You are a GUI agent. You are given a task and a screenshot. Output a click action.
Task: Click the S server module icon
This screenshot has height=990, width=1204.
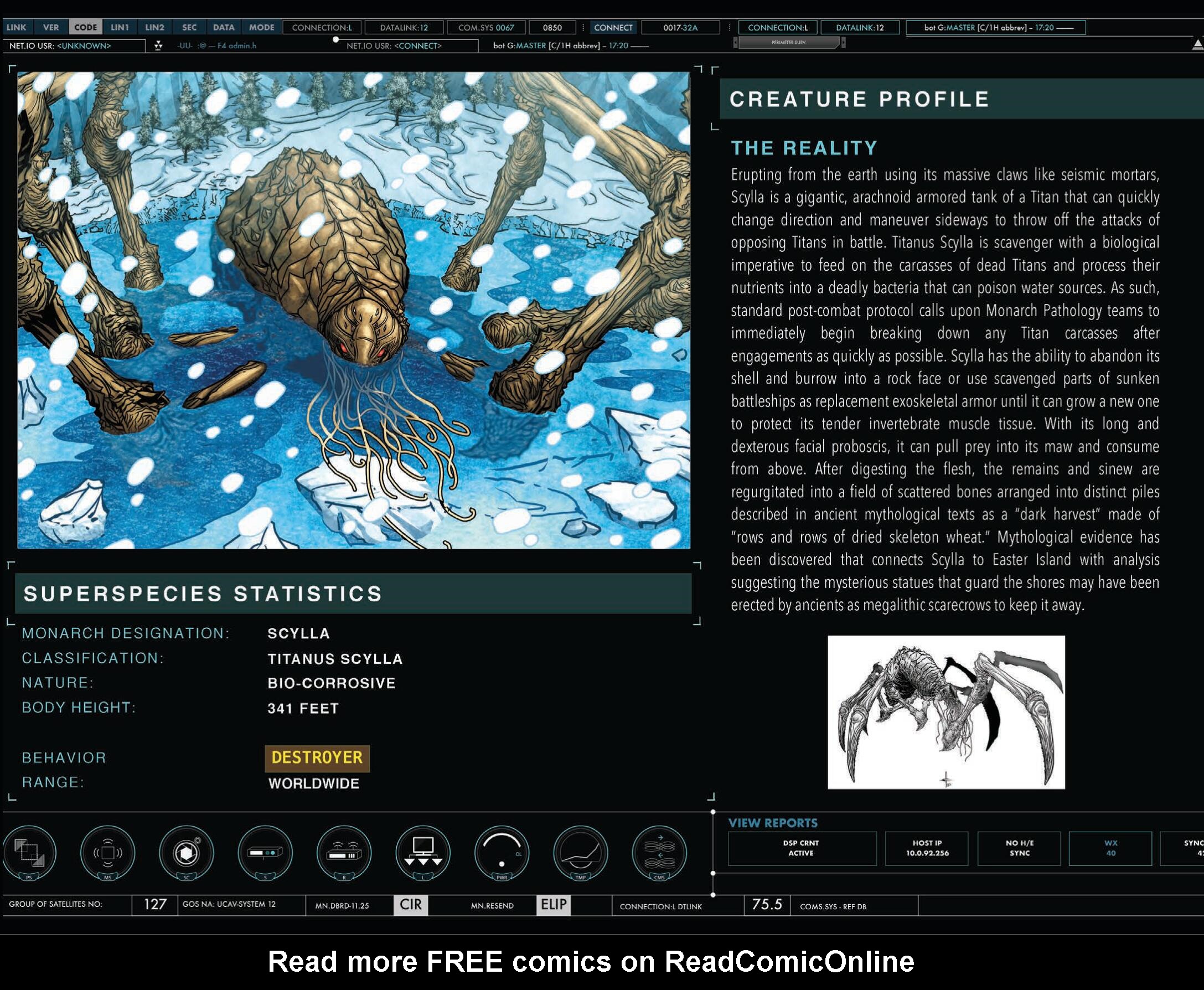pos(266,853)
